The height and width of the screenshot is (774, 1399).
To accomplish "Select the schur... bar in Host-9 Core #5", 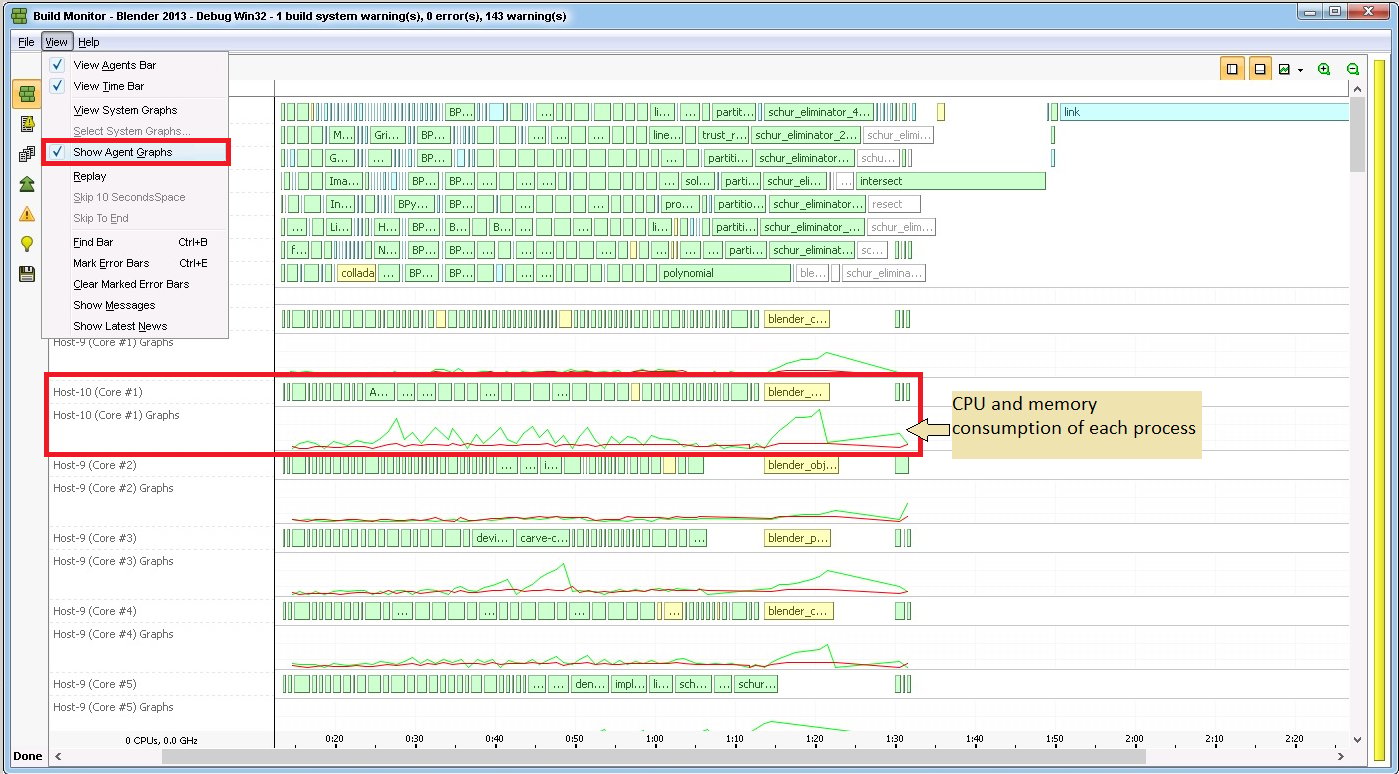I will (x=755, y=684).
